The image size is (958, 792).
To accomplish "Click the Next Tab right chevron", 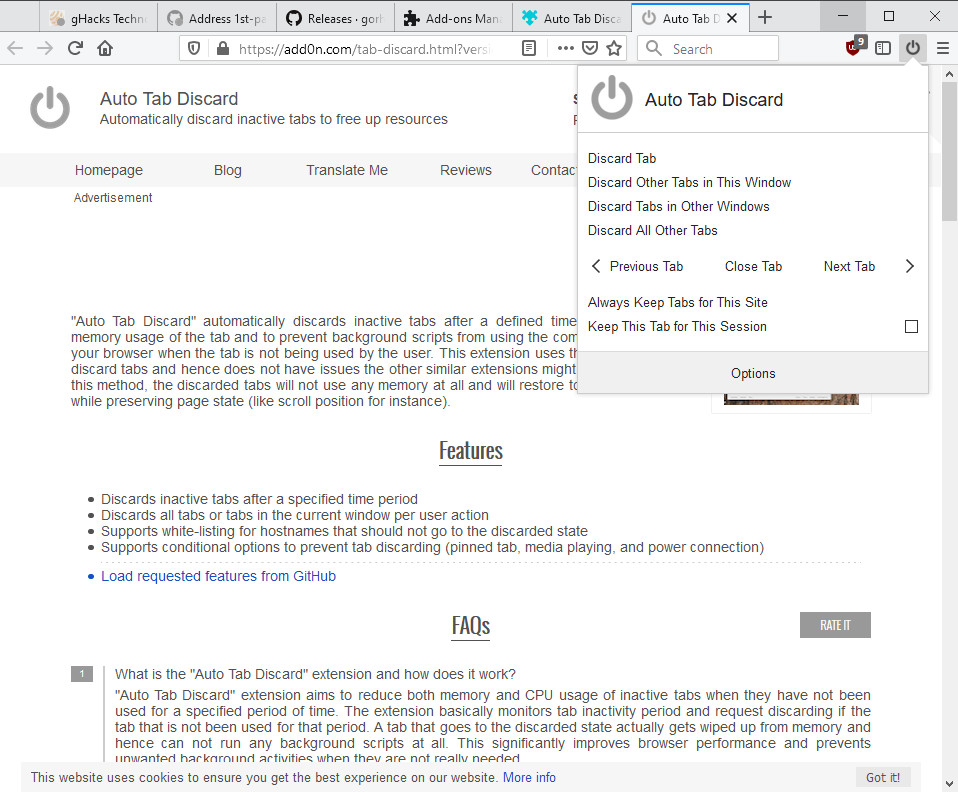I will pos(909,266).
